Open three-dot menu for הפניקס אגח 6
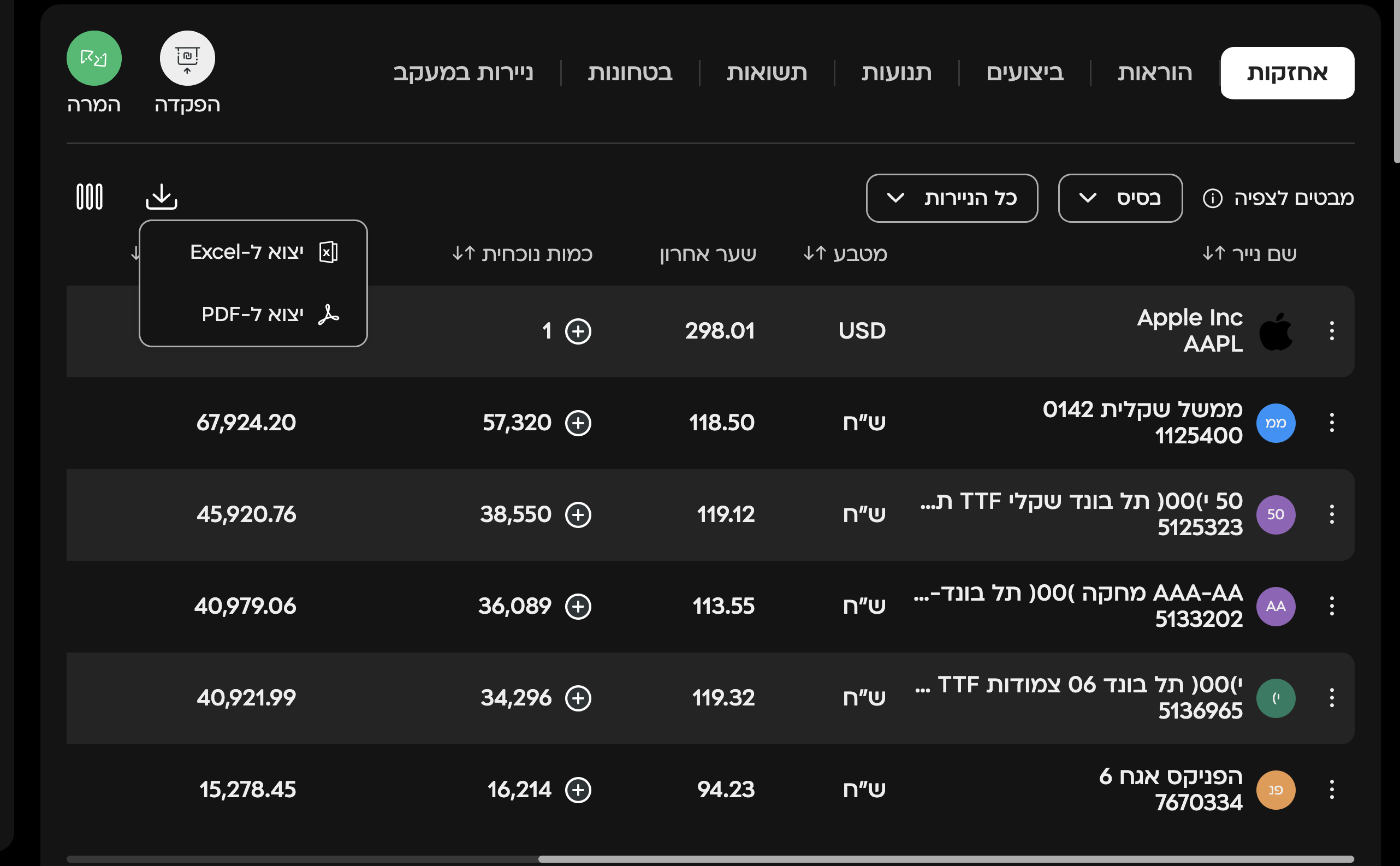 tap(1332, 789)
